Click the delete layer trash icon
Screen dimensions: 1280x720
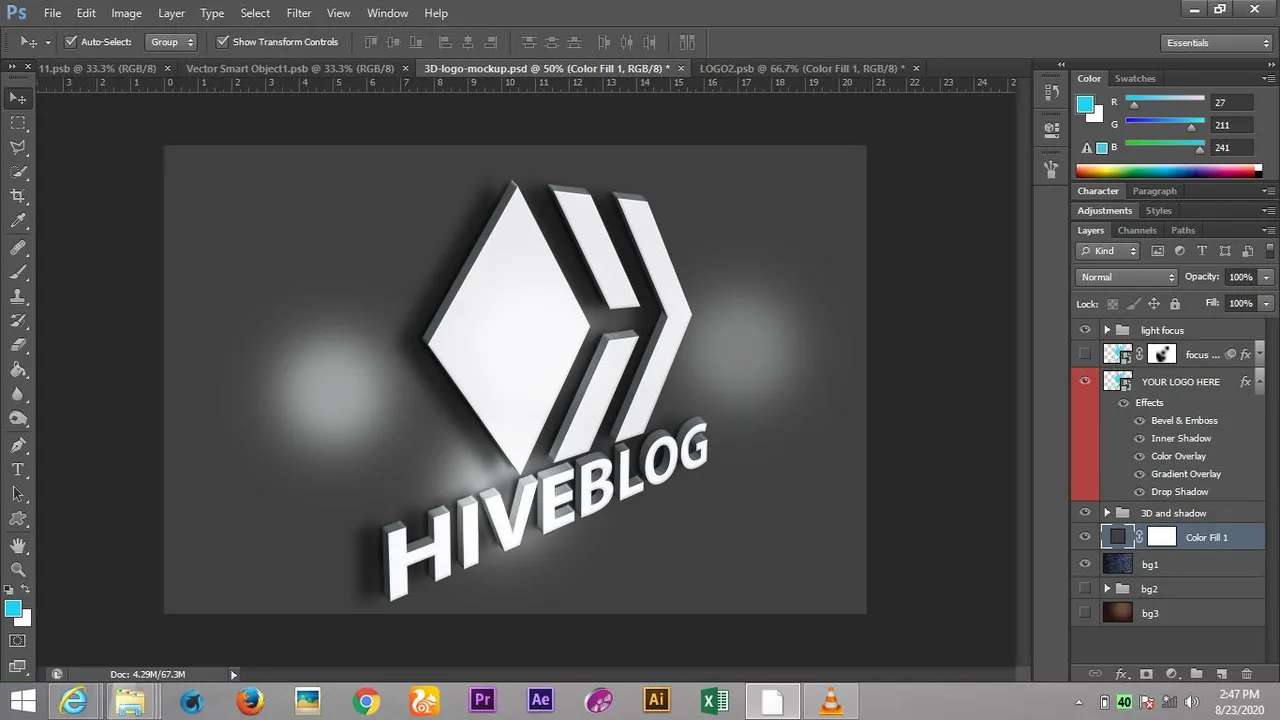click(x=1246, y=674)
